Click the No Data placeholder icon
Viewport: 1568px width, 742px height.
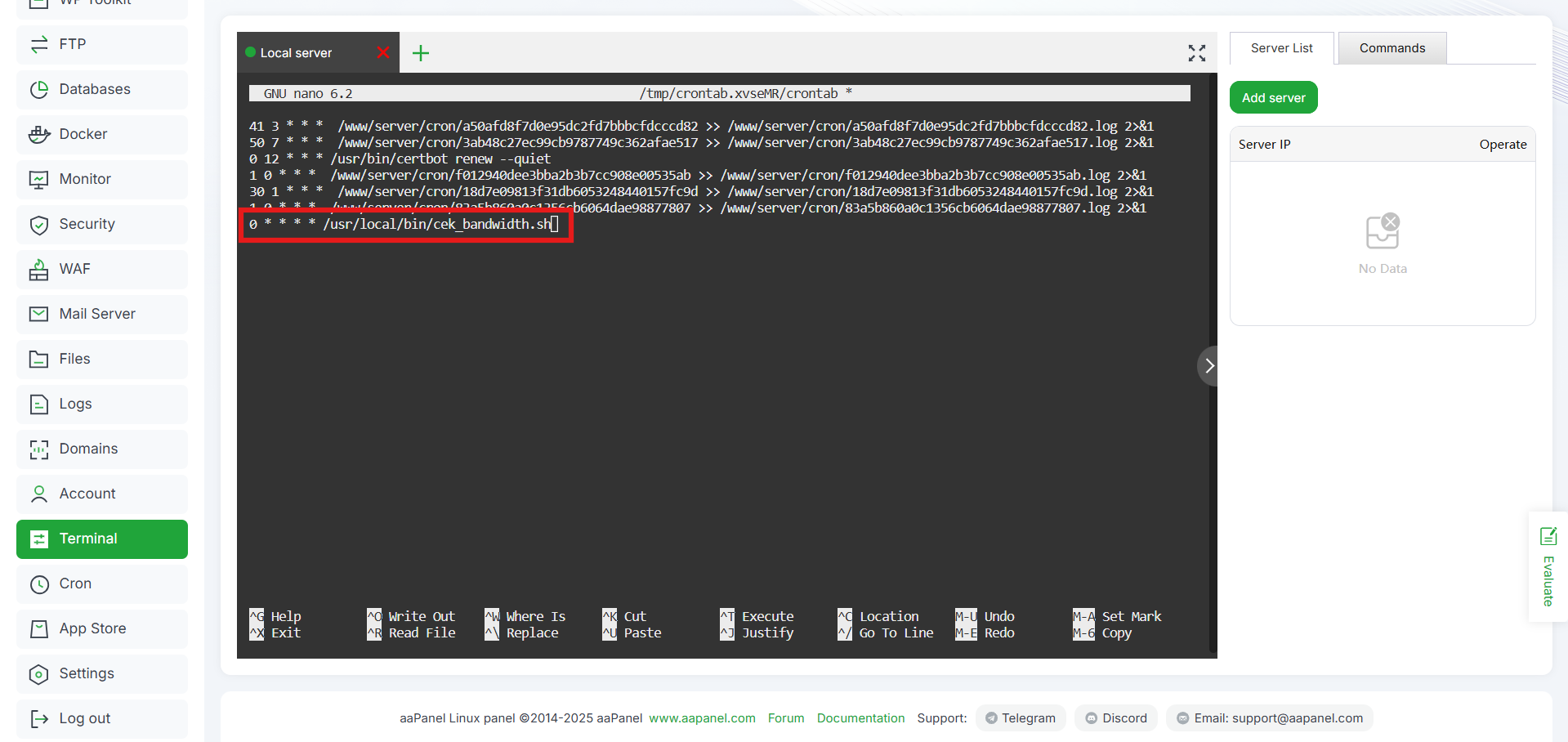pos(1383,231)
